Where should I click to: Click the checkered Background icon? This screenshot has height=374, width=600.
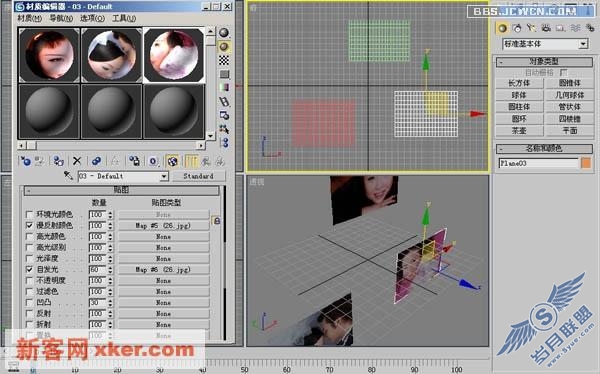click(x=224, y=60)
